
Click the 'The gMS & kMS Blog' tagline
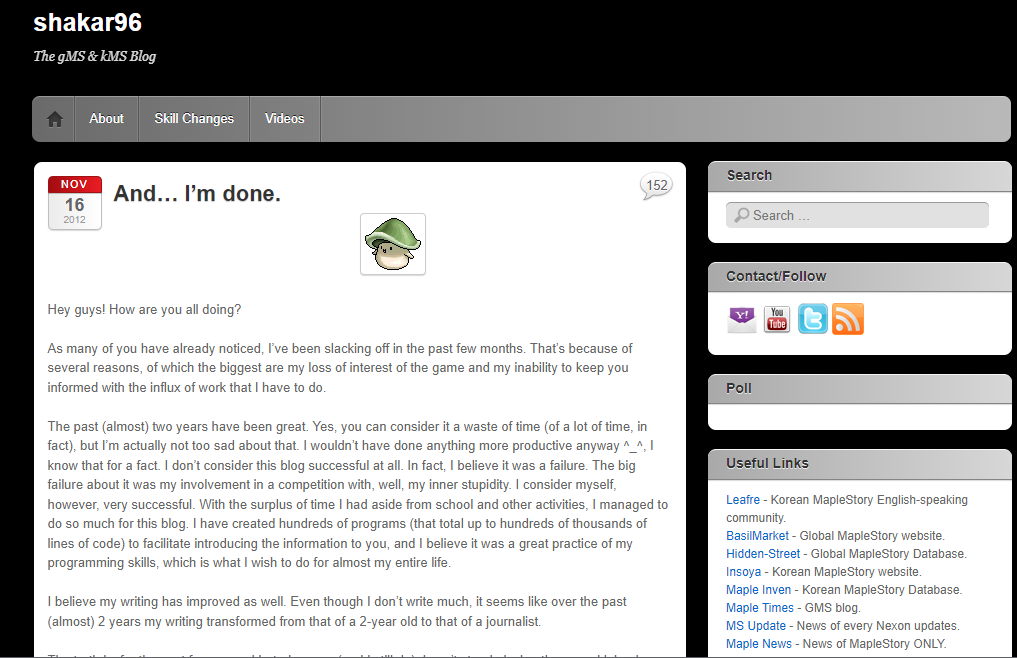pyautogui.click(x=95, y=56)
